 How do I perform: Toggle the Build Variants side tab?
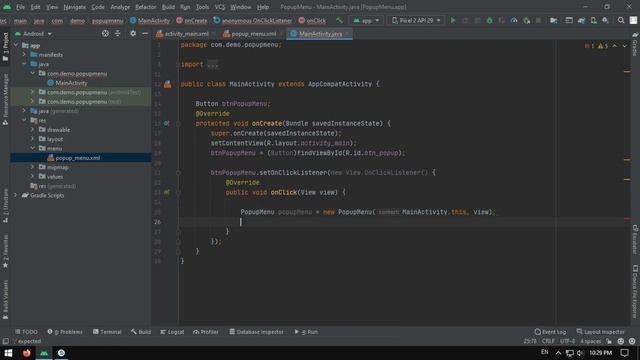[x=5, y=299]
